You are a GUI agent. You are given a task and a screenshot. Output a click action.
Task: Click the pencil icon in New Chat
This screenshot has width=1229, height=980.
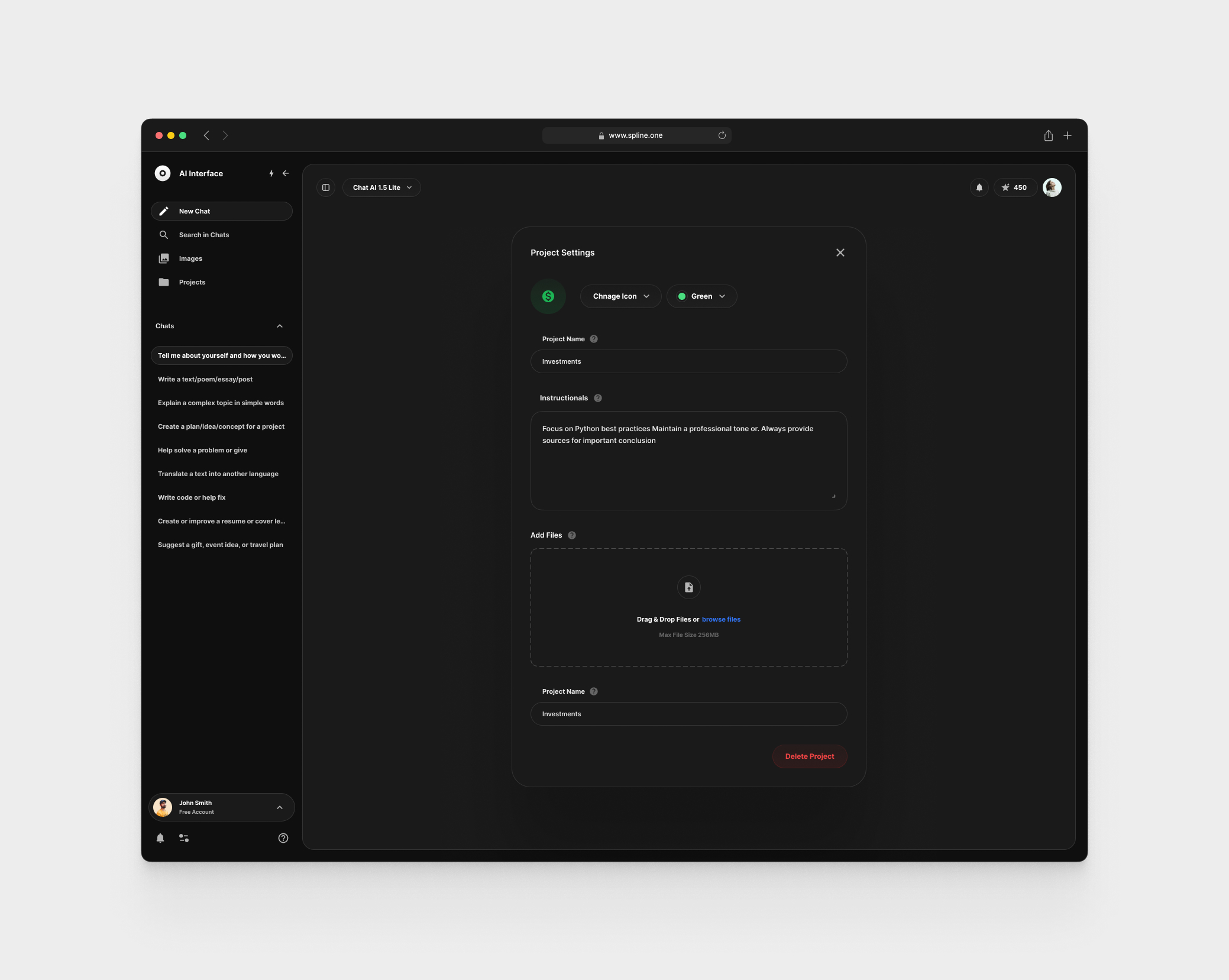point(164,211)
